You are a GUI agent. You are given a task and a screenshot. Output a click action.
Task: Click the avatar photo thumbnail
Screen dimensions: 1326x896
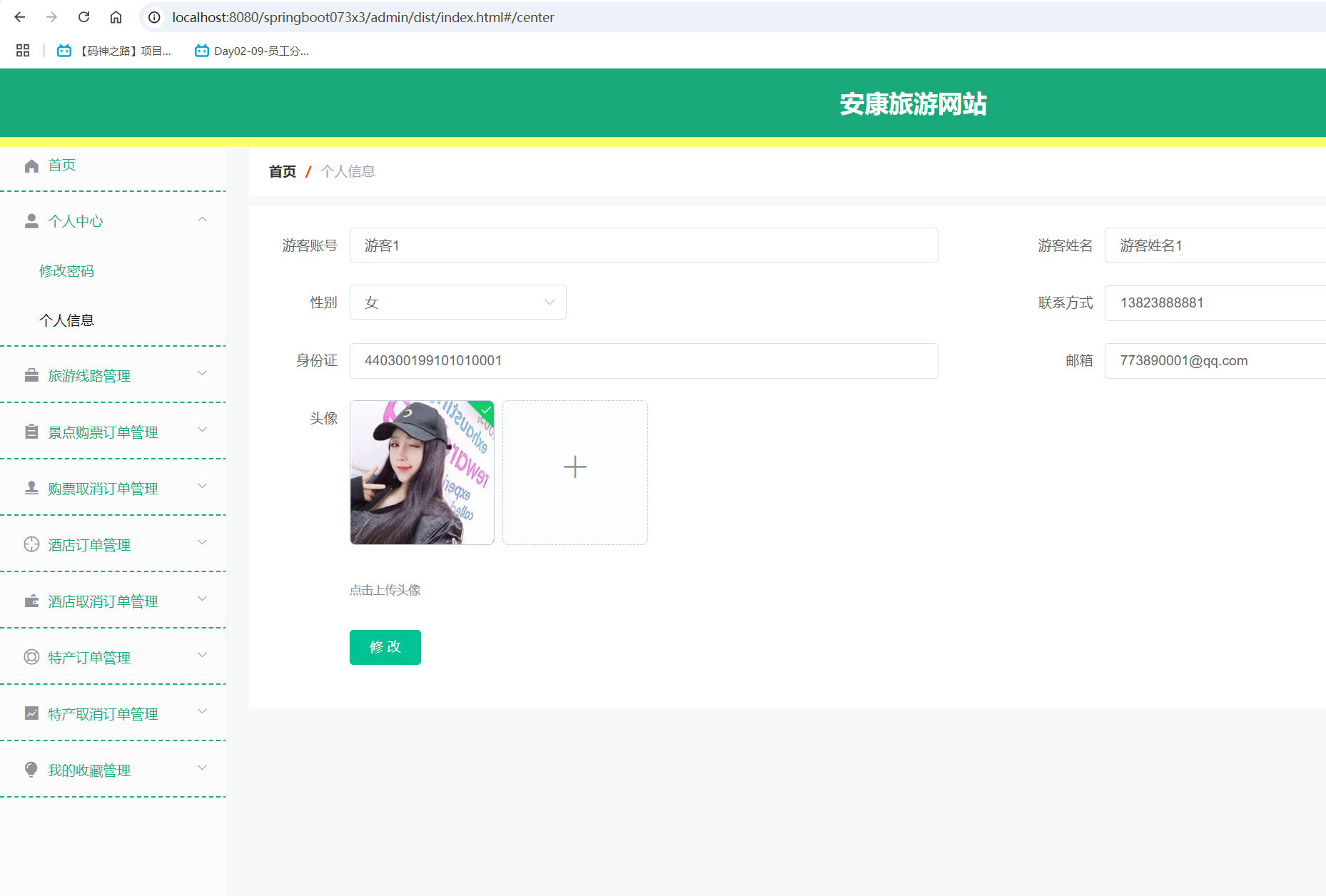tap(421, 472)
